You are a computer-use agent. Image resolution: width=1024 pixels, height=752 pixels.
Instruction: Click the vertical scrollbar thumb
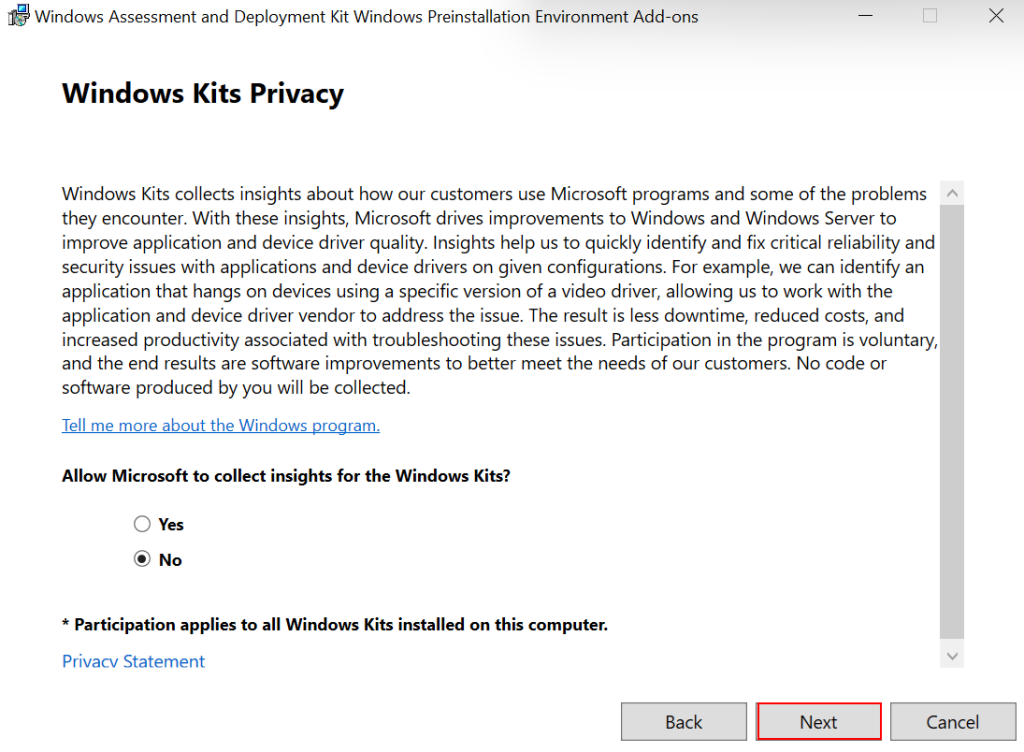(952, 420)
